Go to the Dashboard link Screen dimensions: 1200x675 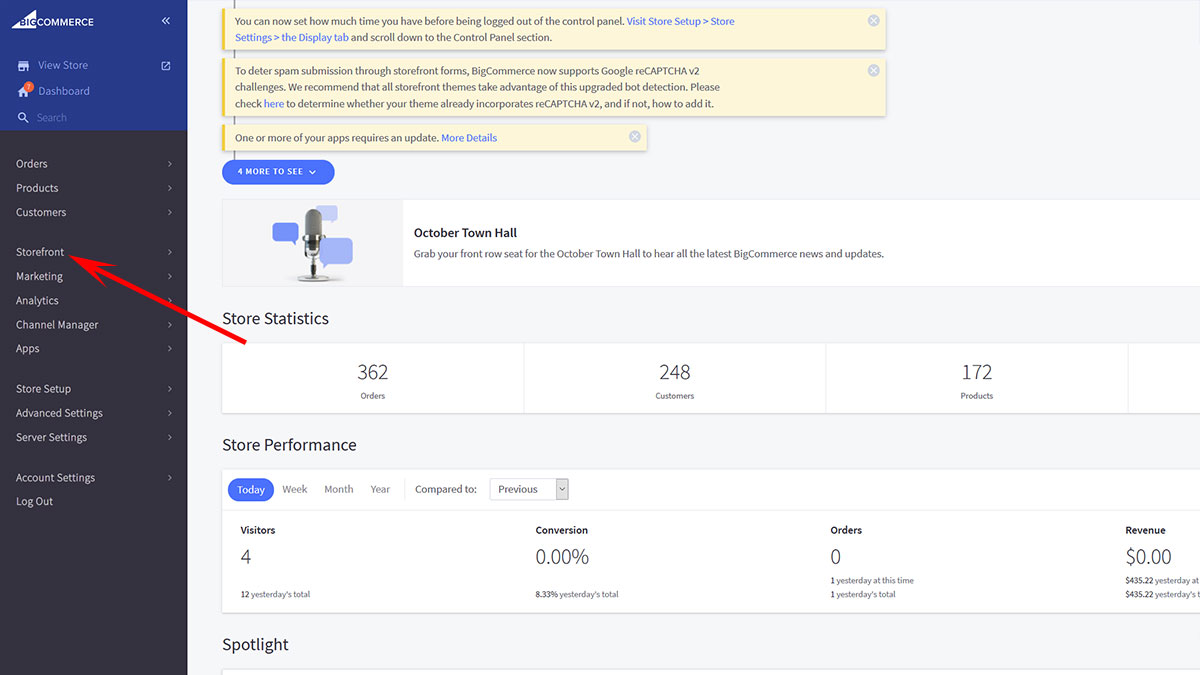[64, 91]
